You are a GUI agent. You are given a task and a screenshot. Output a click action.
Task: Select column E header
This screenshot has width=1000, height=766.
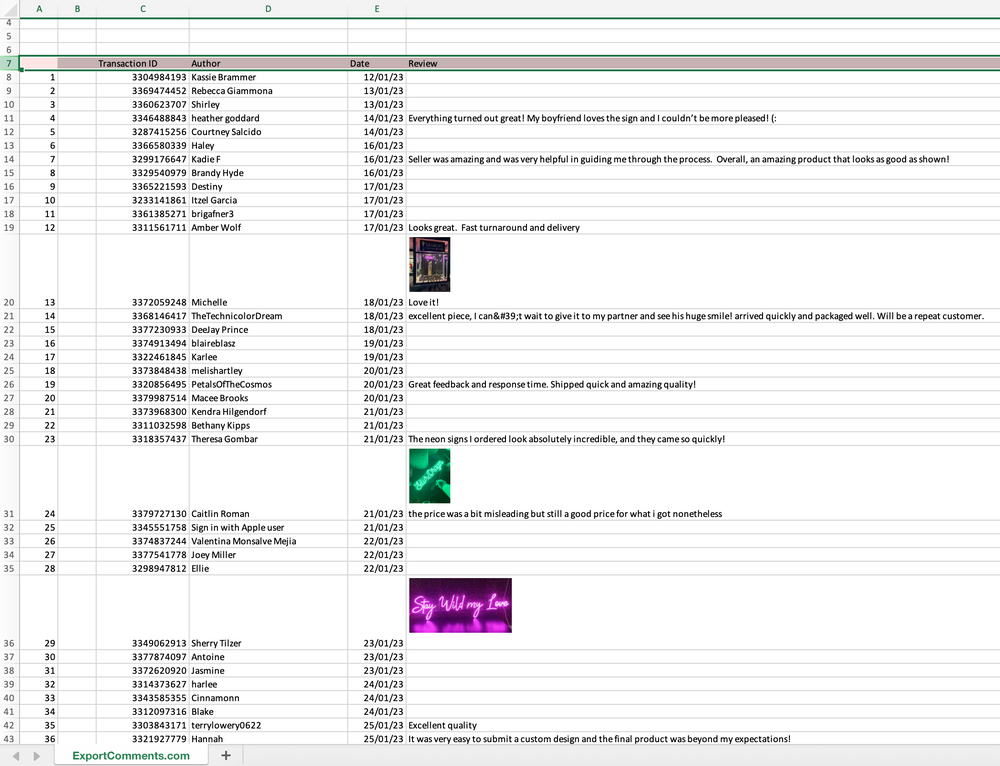click(x=377, y=9)
